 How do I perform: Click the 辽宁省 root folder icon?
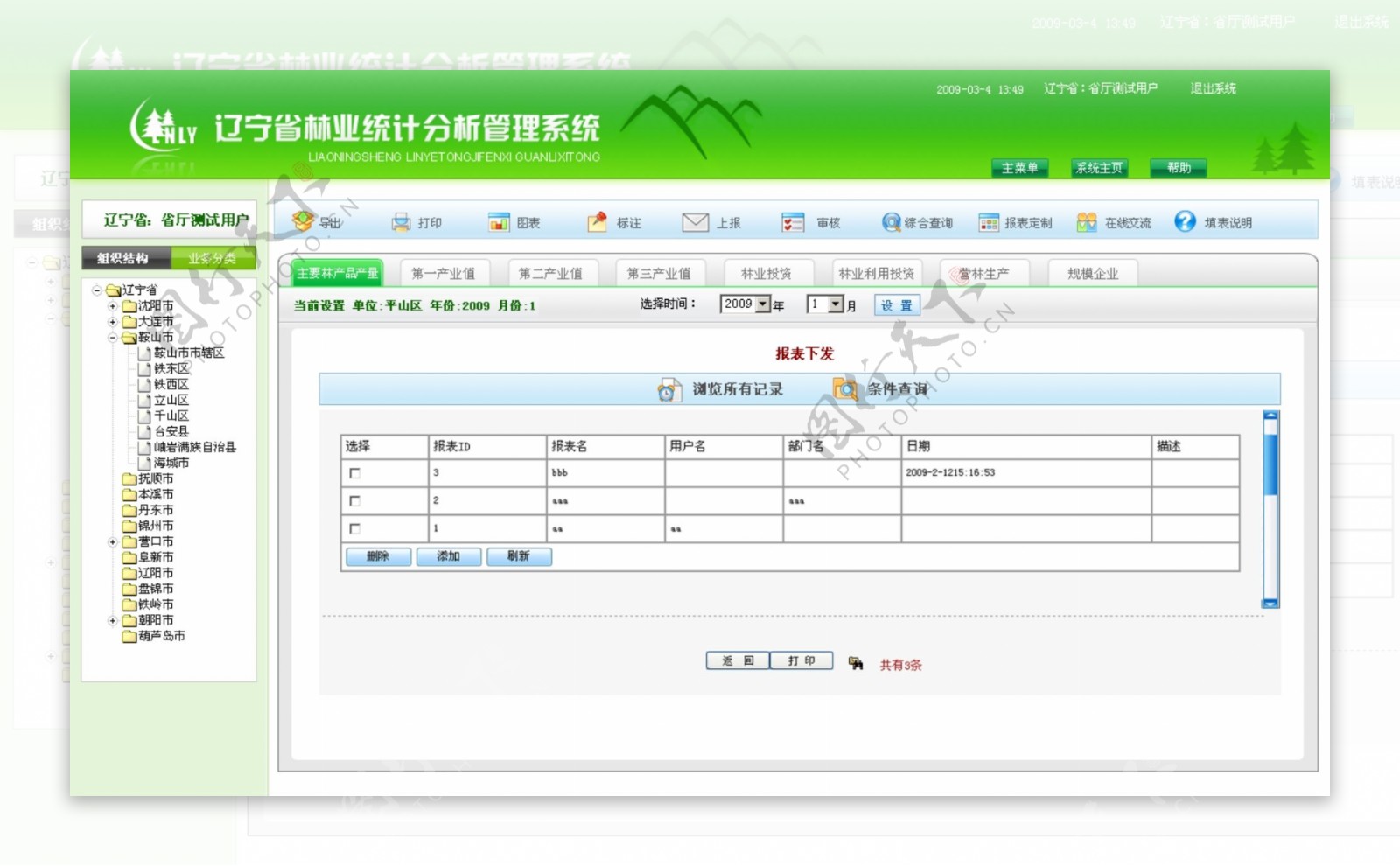113,290
